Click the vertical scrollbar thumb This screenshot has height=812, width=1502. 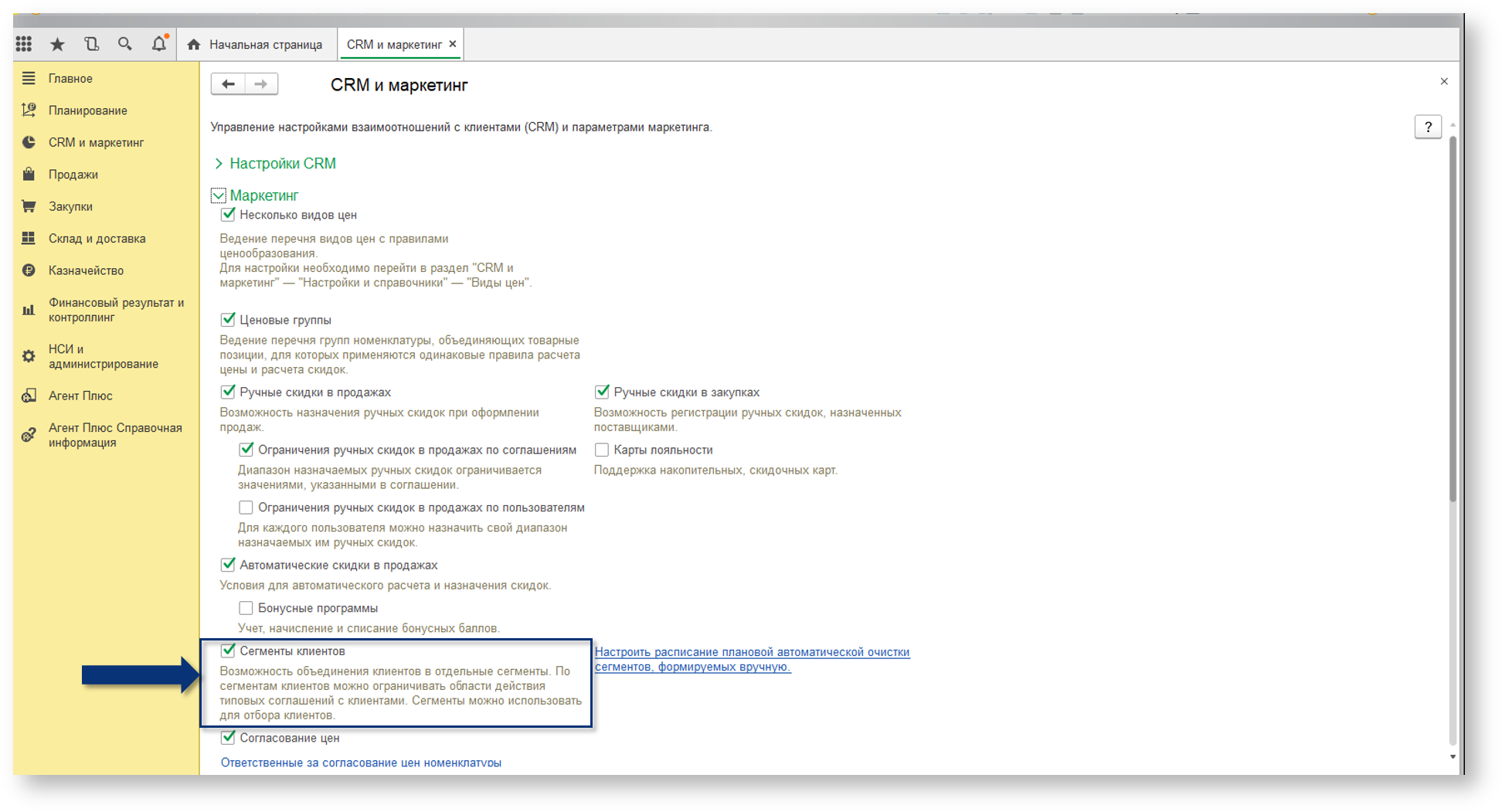1453,318
